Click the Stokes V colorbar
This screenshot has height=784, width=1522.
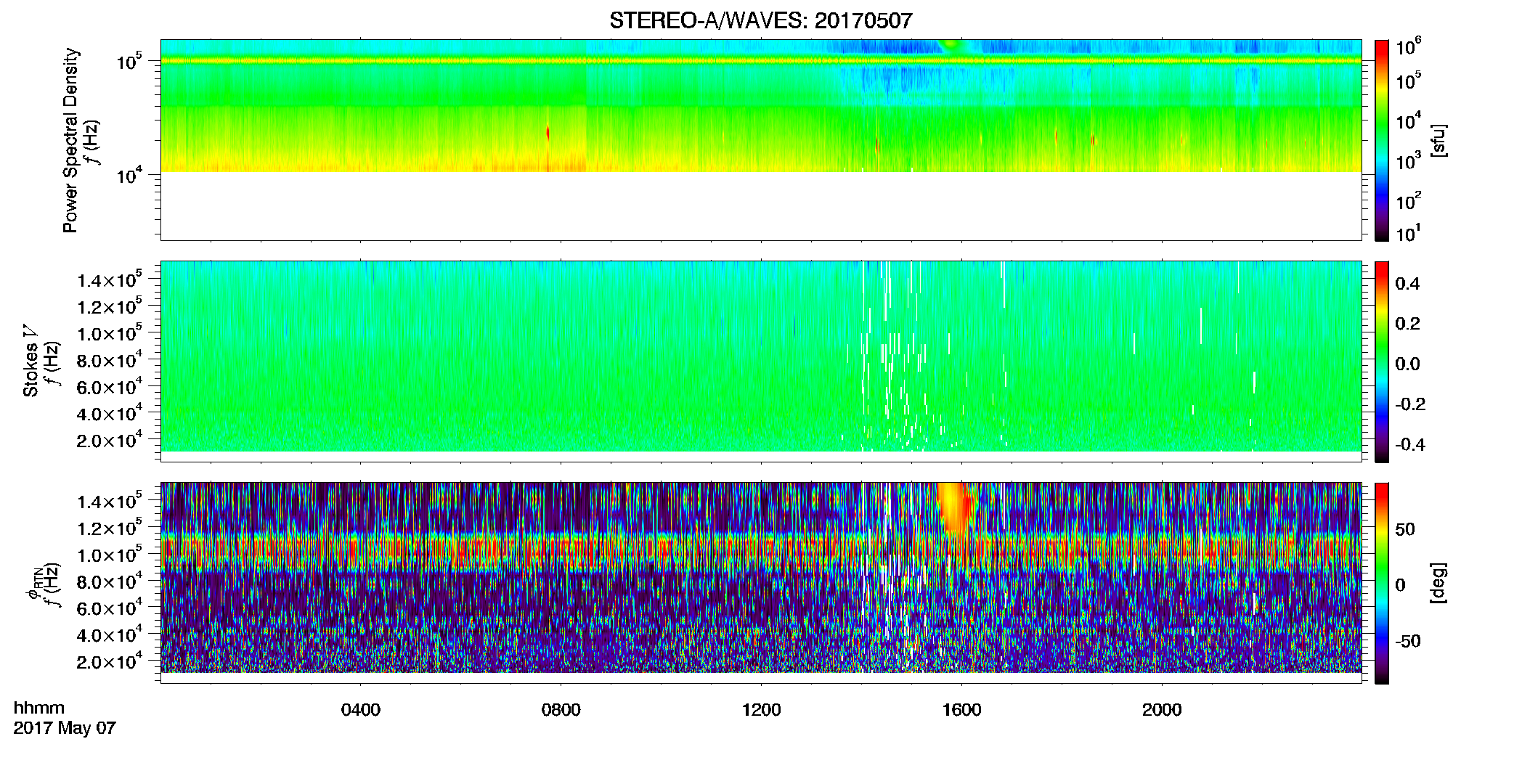click(1382, 362)
